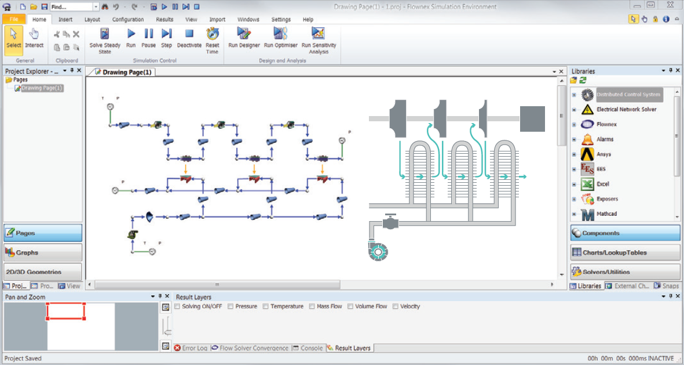Click inside the Find search field
The height and width of the screenshot is (365, 684).
click(x=72, y=7)
